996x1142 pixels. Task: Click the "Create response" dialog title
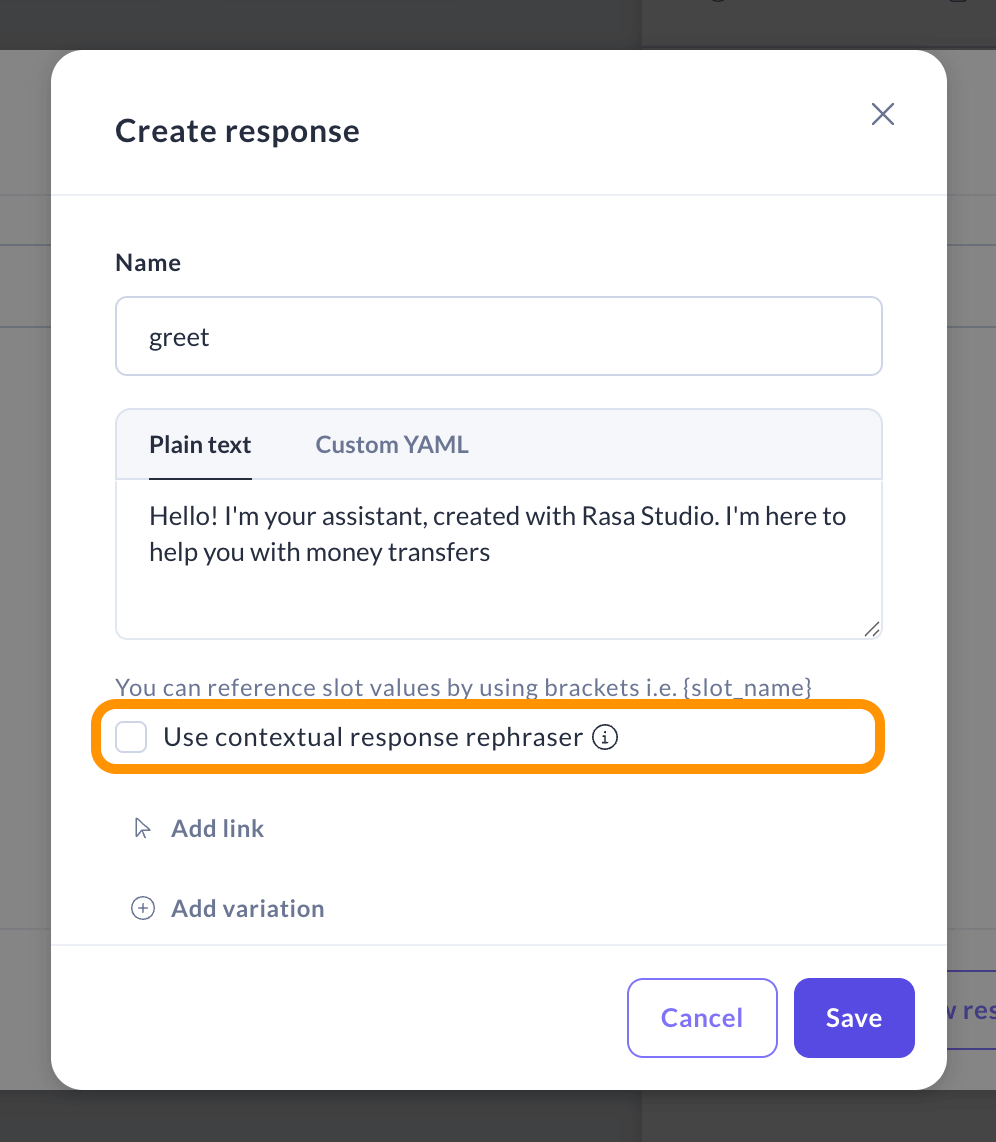(237, 131)
